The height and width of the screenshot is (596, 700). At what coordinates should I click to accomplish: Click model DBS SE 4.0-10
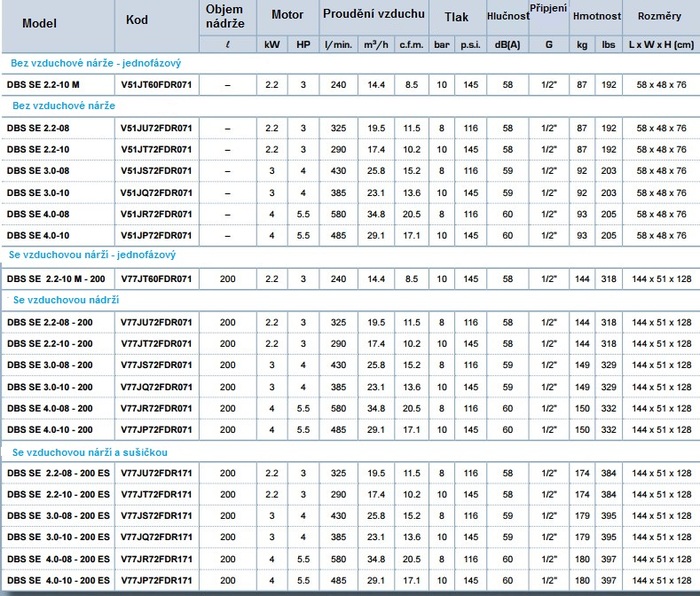[38, 236]
